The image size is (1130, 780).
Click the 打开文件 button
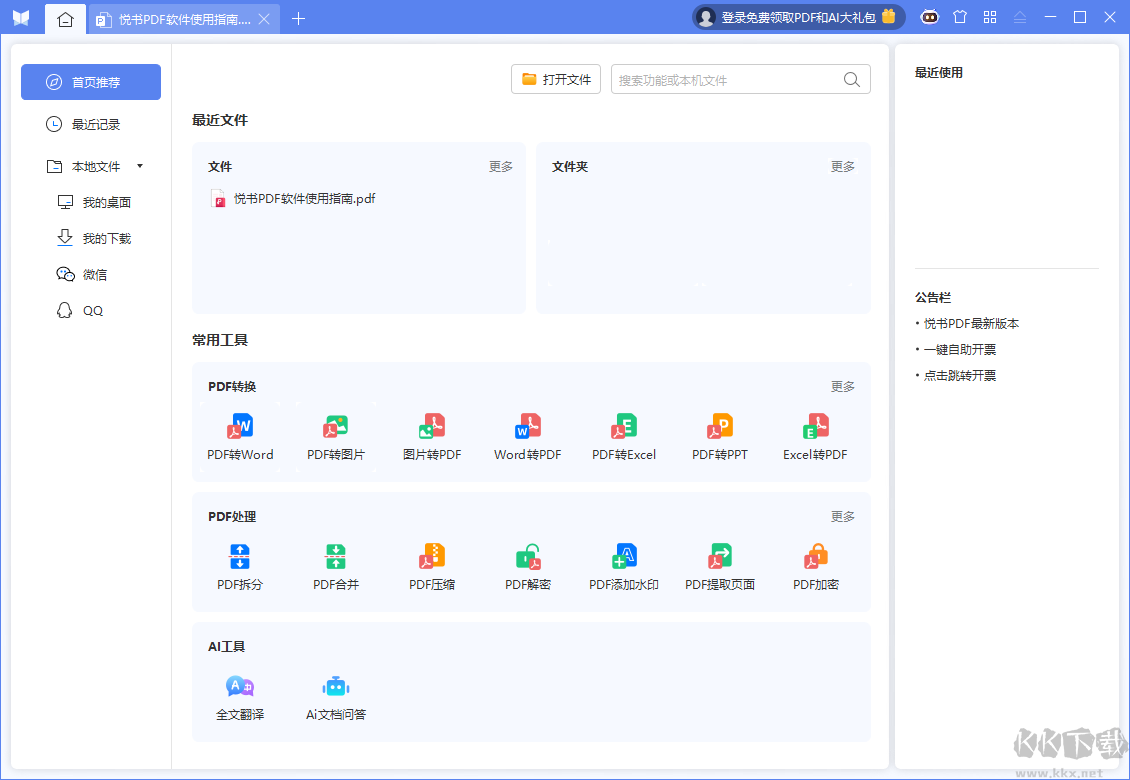pos(556,80)
